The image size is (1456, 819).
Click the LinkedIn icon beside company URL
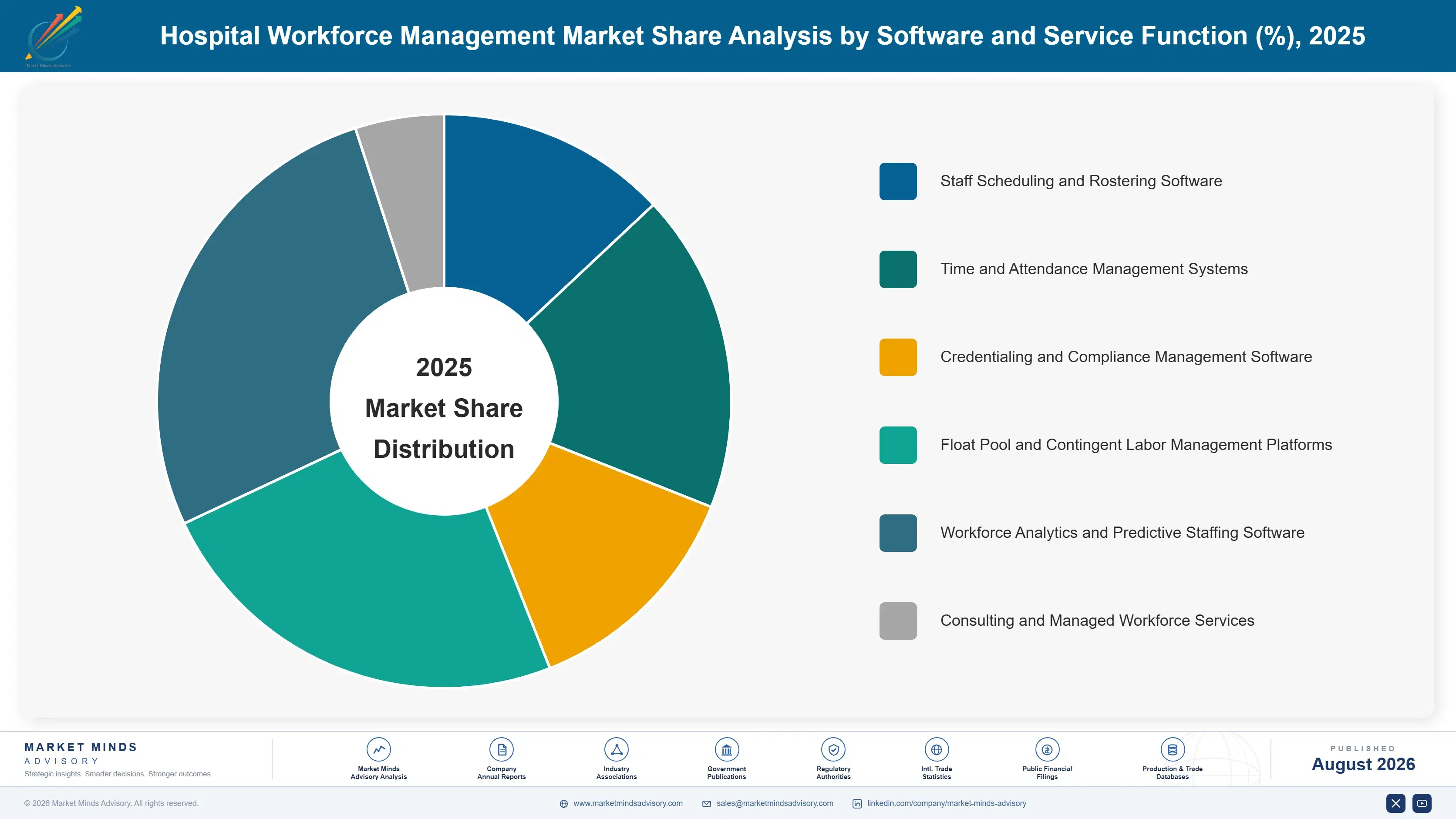(x=857, y=804)
